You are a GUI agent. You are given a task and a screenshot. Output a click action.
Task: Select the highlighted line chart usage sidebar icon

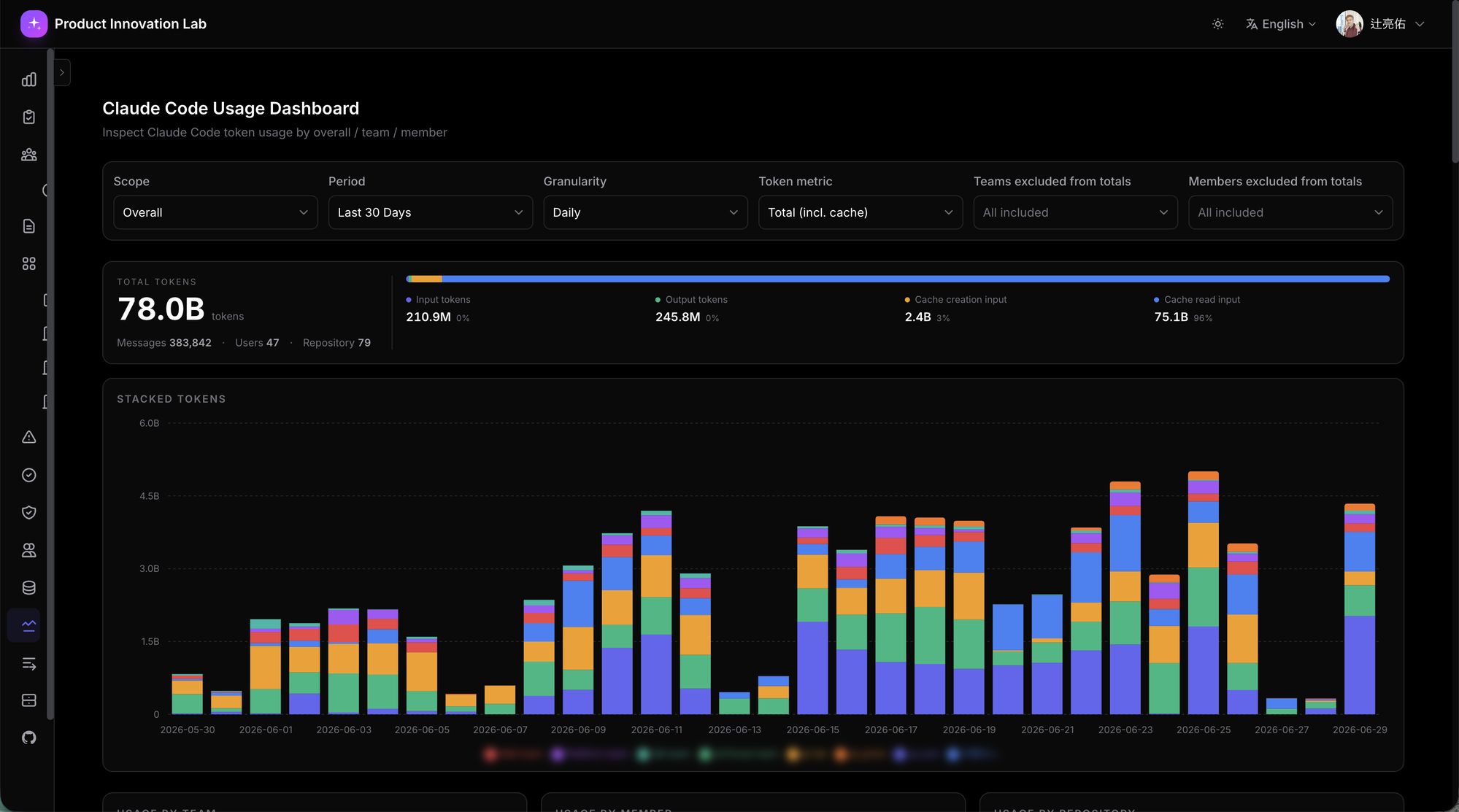pos(29,625)
